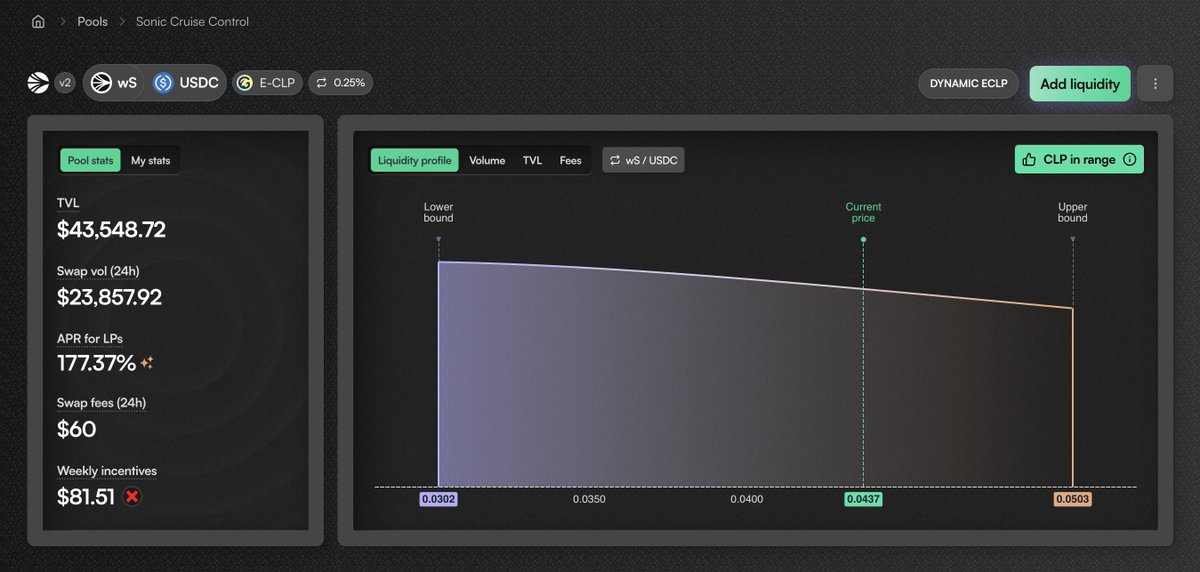The image size is (1200, 572).
Task: Click the E-CLP pool type icon
Action: point(245,83)
